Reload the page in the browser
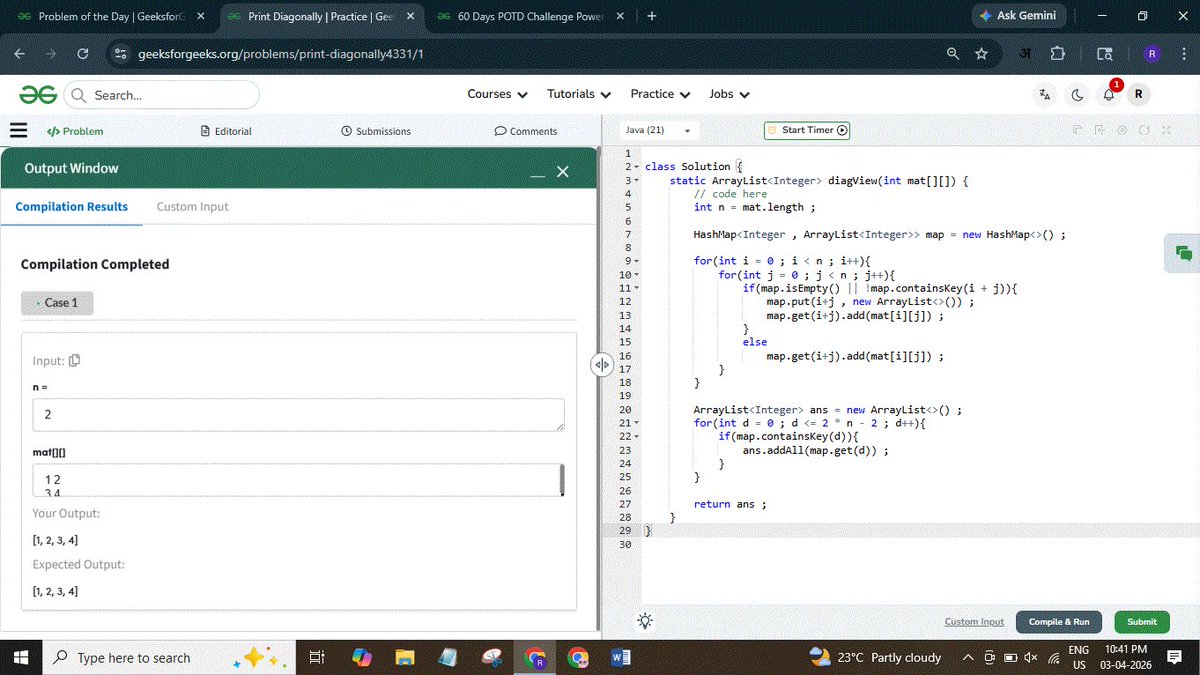The width and height of the screenshot is (1200, 675). (x=83, y=53)
